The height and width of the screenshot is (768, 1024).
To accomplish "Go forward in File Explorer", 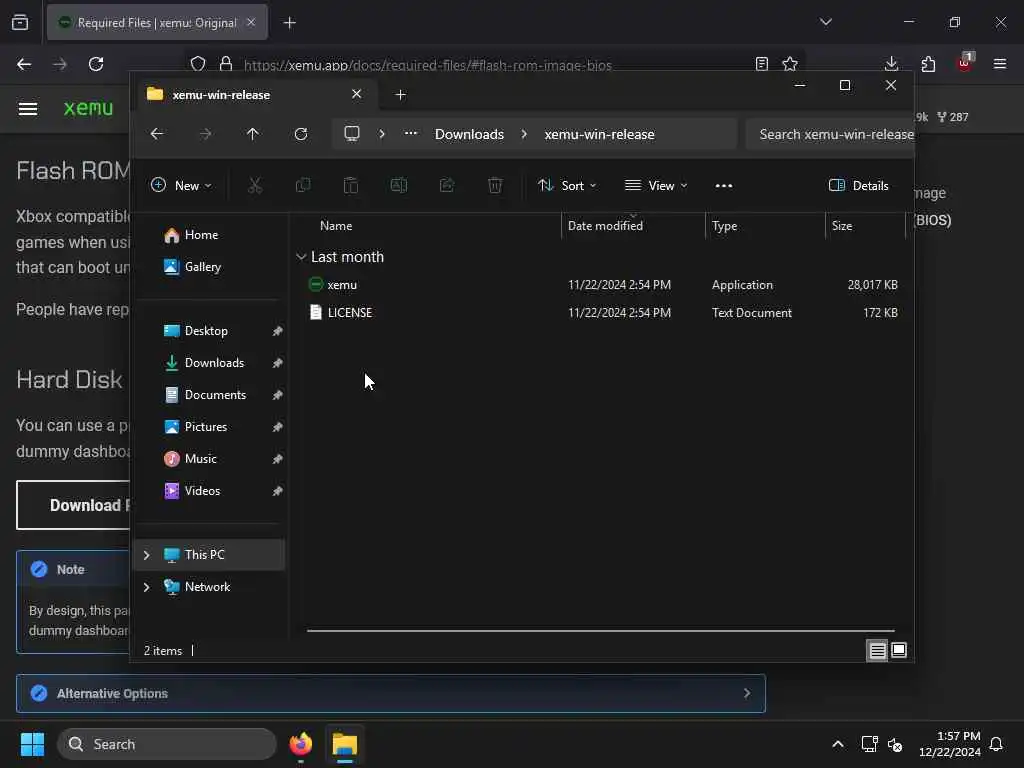I will click(205, 134).
